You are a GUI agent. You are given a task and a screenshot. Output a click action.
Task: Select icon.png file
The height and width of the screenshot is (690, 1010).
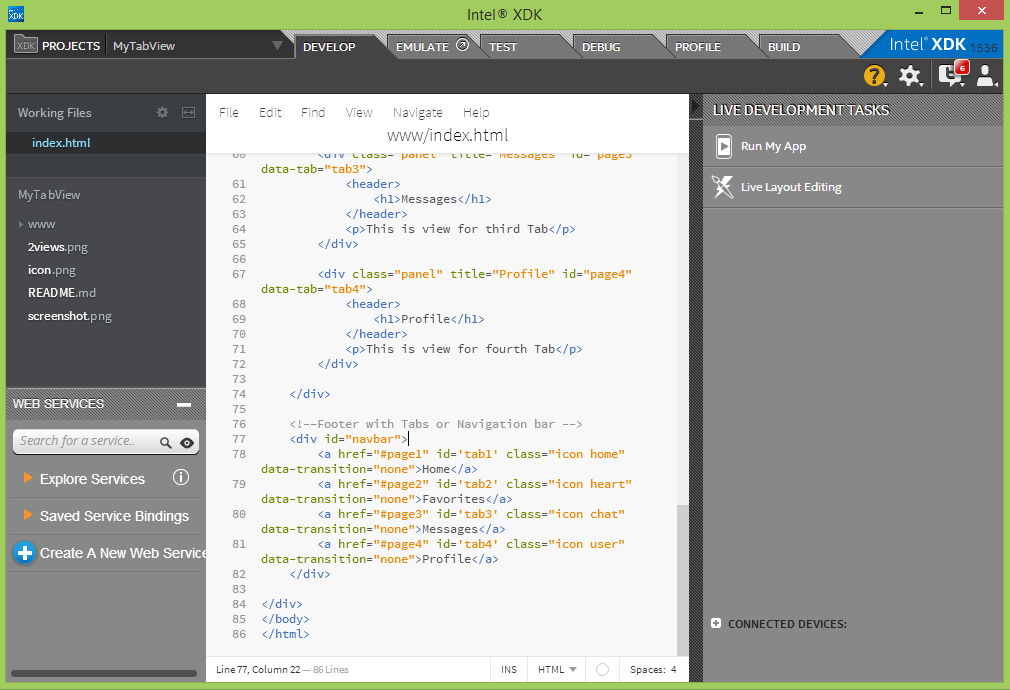point(52,270)
